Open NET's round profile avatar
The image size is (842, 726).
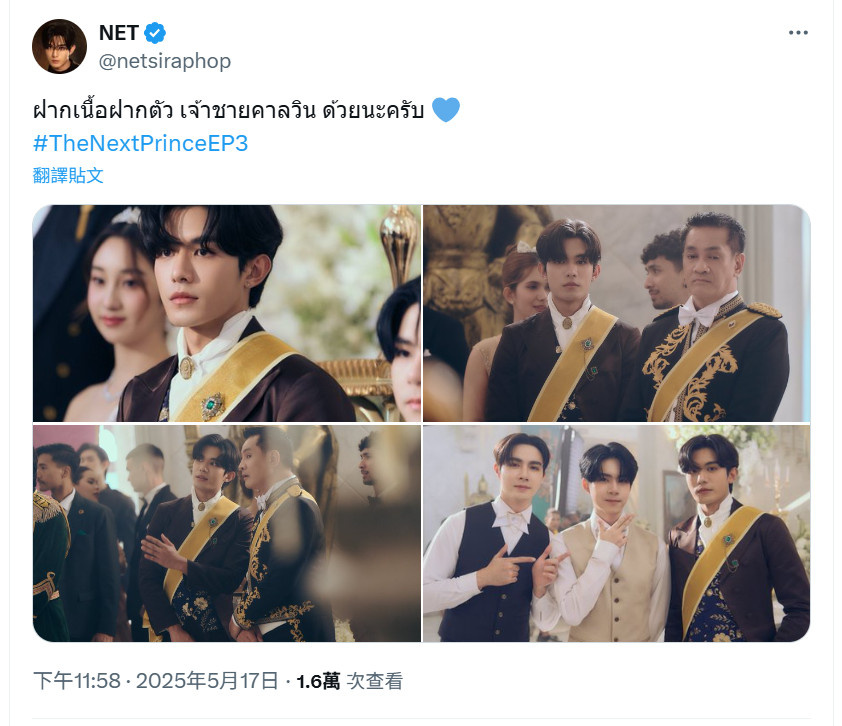tap(59, 47)
